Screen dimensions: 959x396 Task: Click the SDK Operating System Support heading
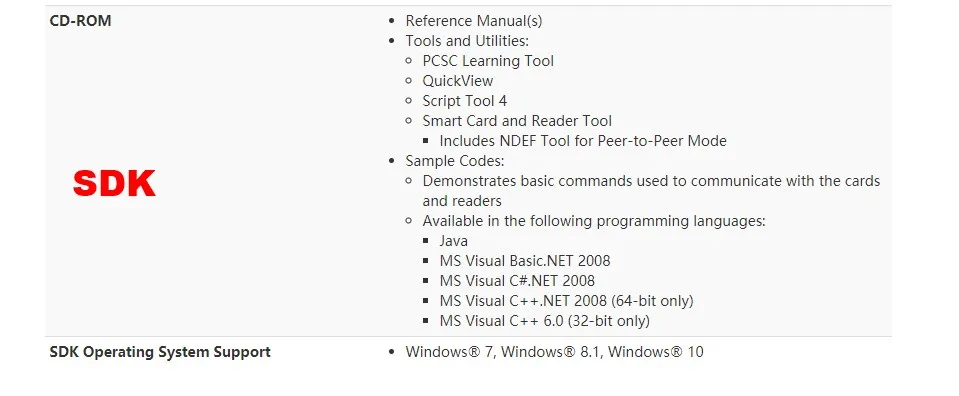point(160,352)
